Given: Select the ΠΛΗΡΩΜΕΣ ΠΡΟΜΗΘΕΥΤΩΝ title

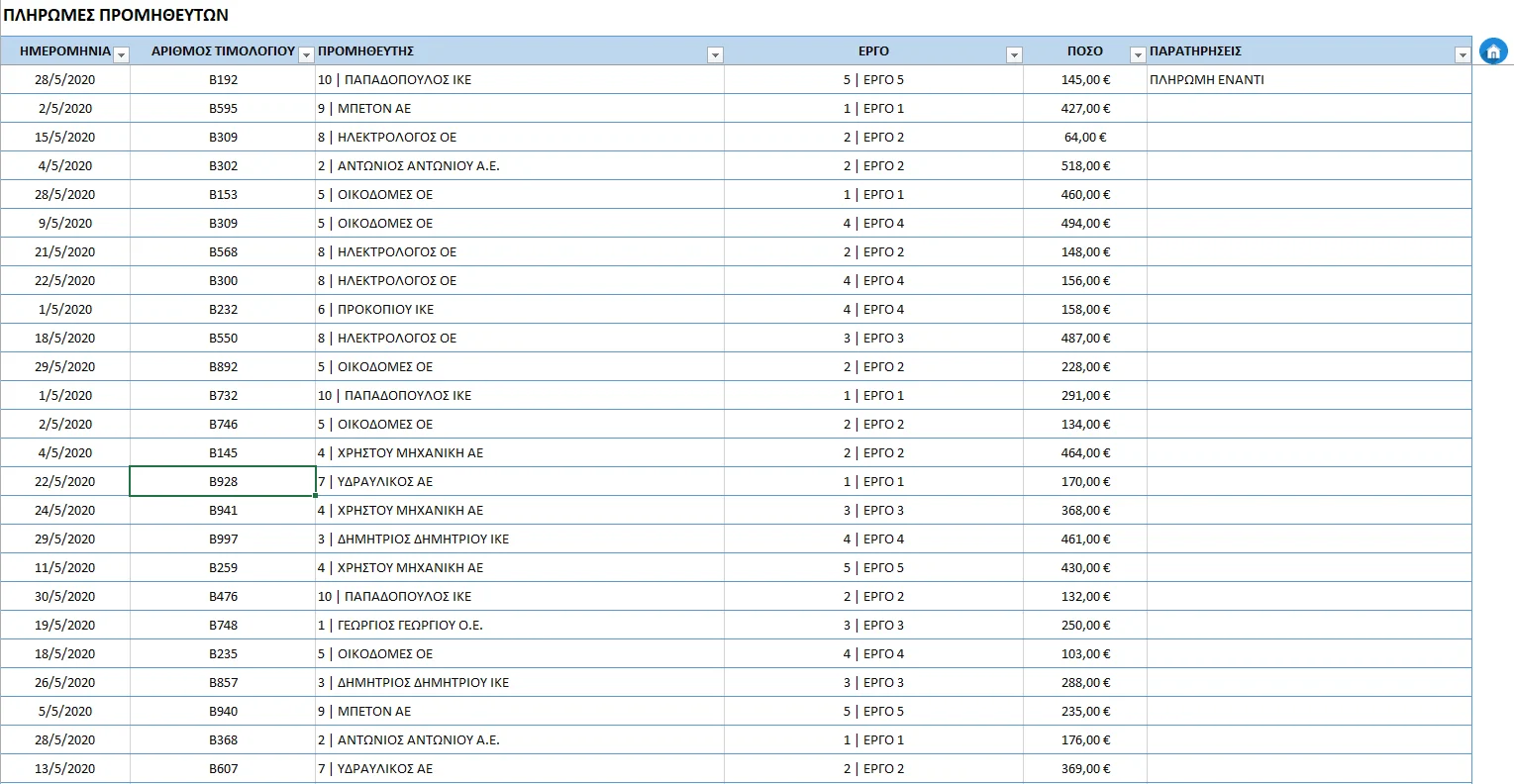Looking at the screenshot, I should 116,15.
